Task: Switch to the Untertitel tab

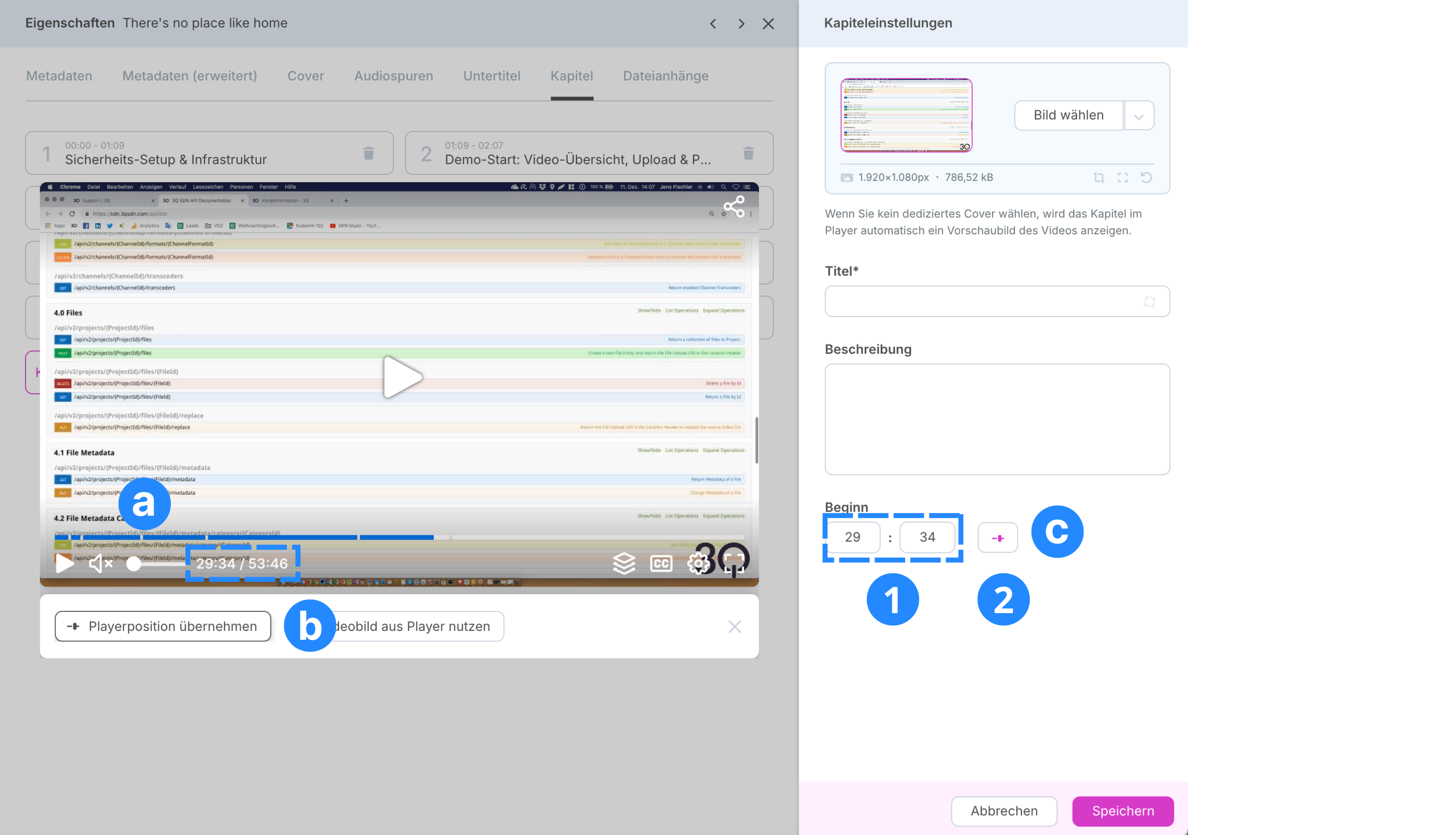Action: [x=491, y=76]
